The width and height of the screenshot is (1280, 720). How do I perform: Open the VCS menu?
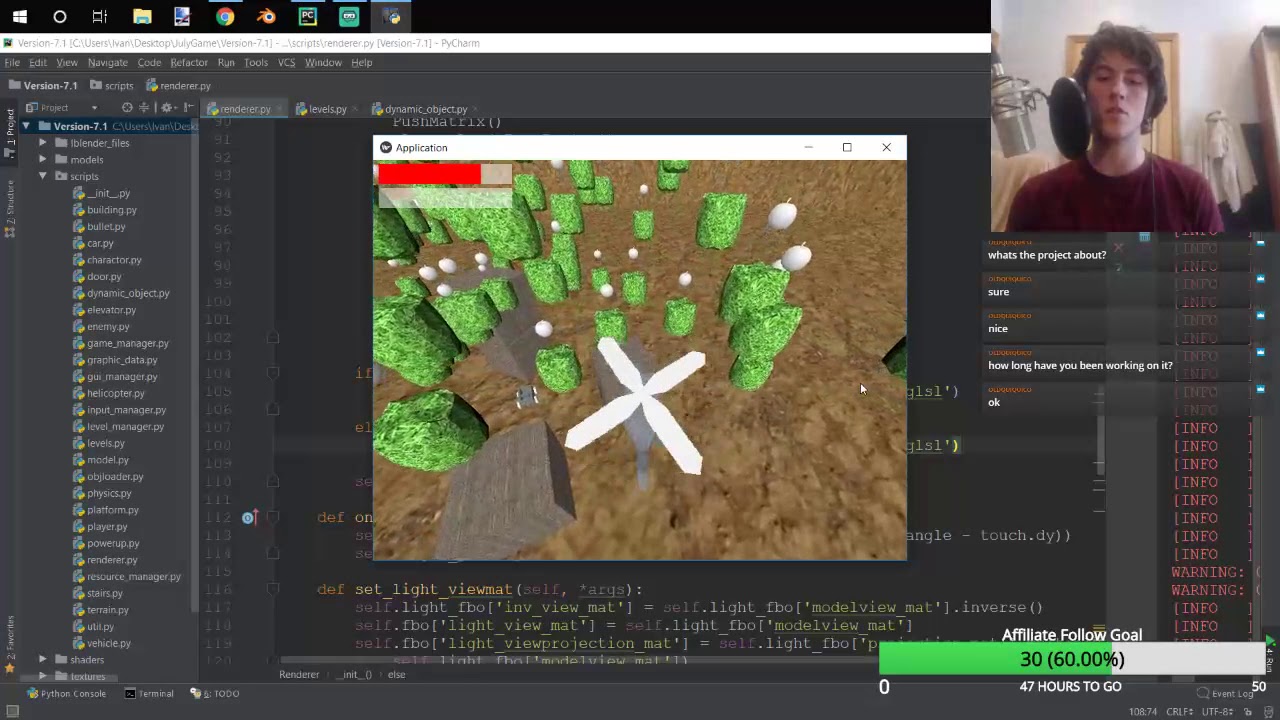coord(286,62)
